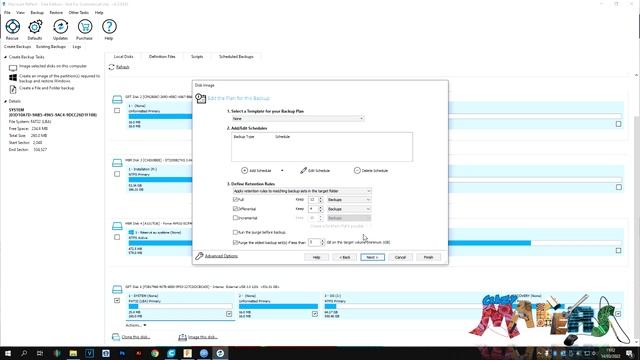Click the 'Image selected disks' monitor icon
Image resolution: width=640 pixels, height=360 pixels.
(x=13, y=68)
